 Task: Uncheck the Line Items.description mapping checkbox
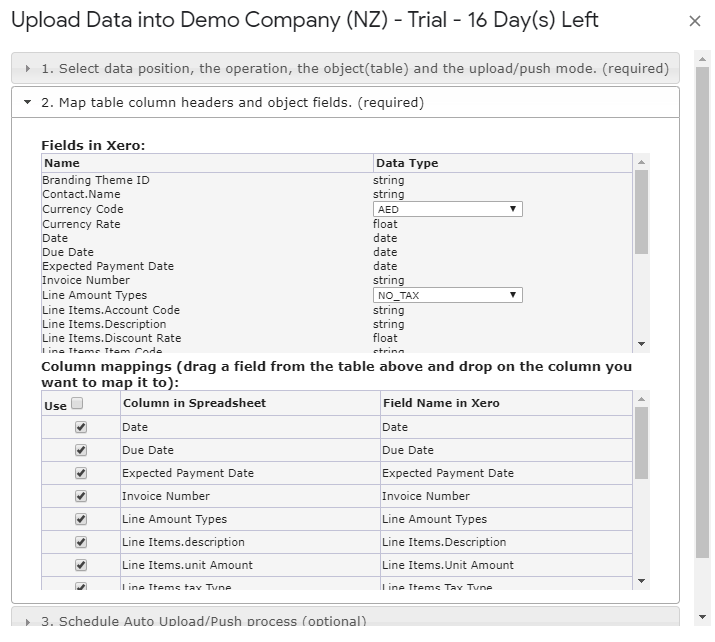click(81, 542)
